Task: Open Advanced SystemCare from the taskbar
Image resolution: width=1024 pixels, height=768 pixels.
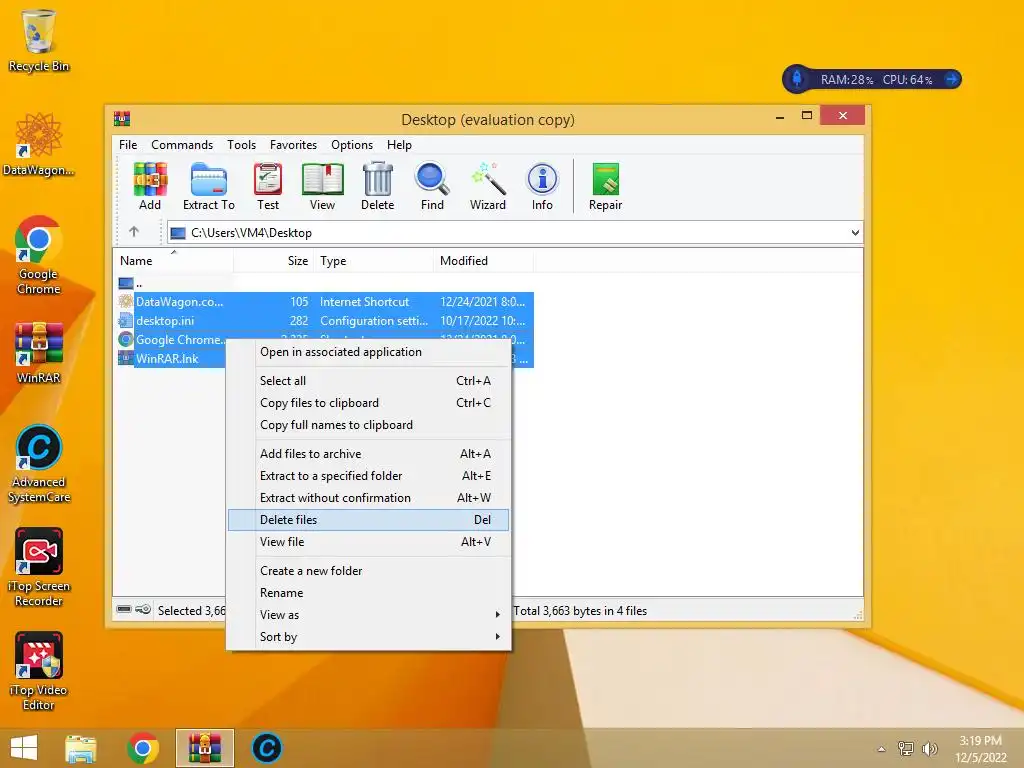Action: click(266, 748)
